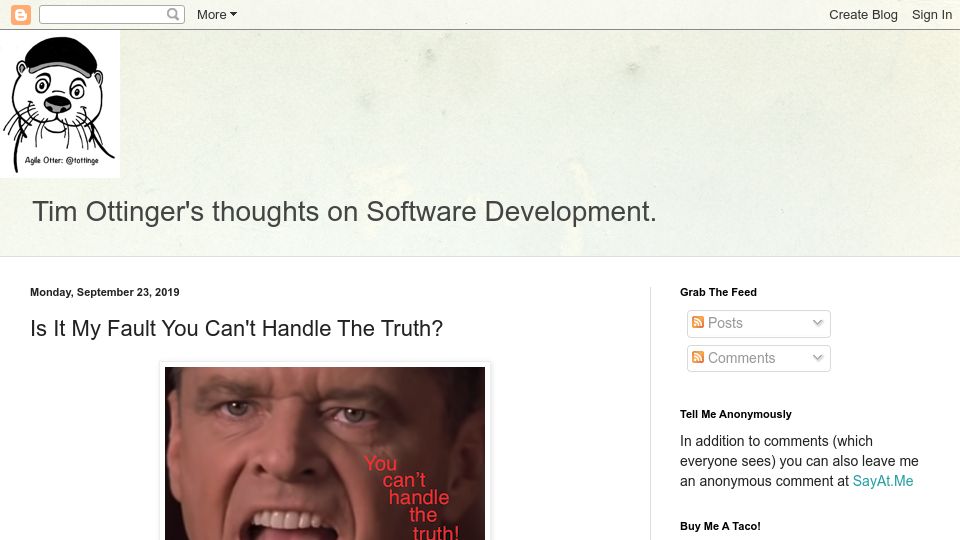The width and height of the screenshot is (960, 540).
Task: Click the Posts feed RSS icon
Action: (x=698, y=322)
